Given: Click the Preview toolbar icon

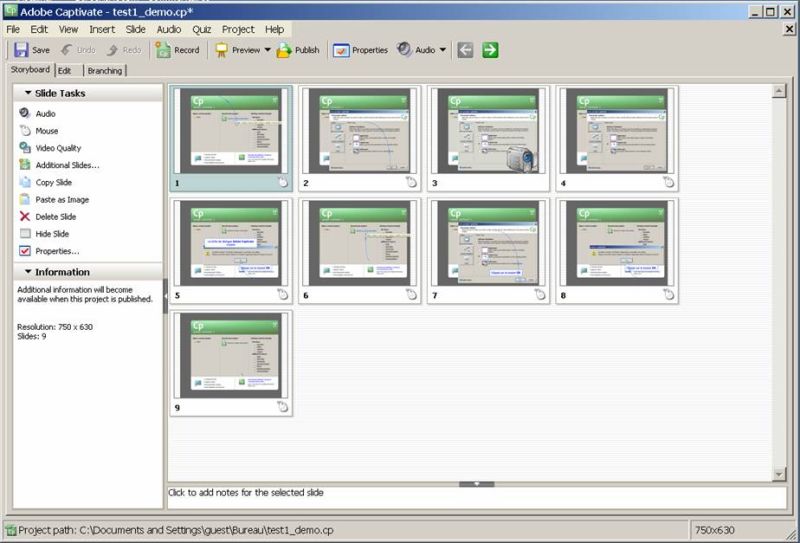Looking at the screenshot, I should [221, 50].
